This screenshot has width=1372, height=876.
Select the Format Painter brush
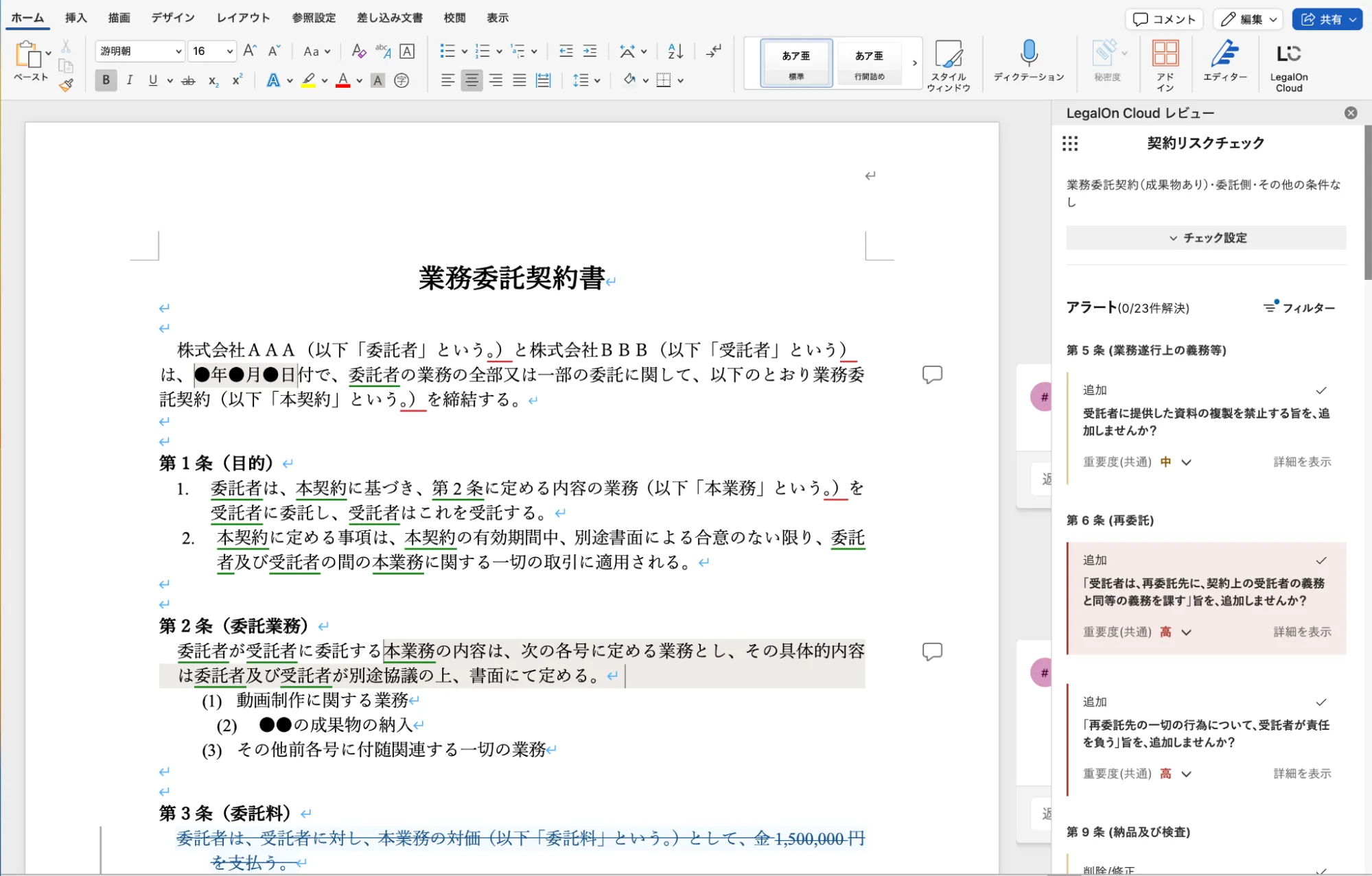[66, 85]
